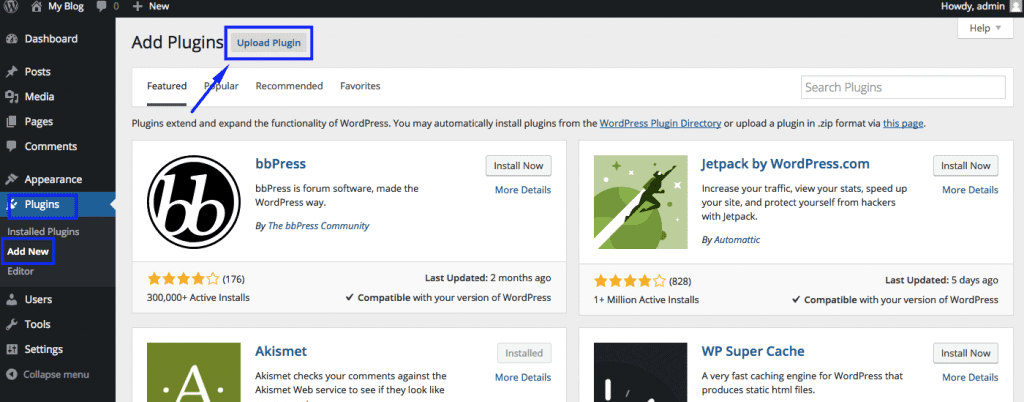Follow the 'this page' upload link

(x=904, y=123)
